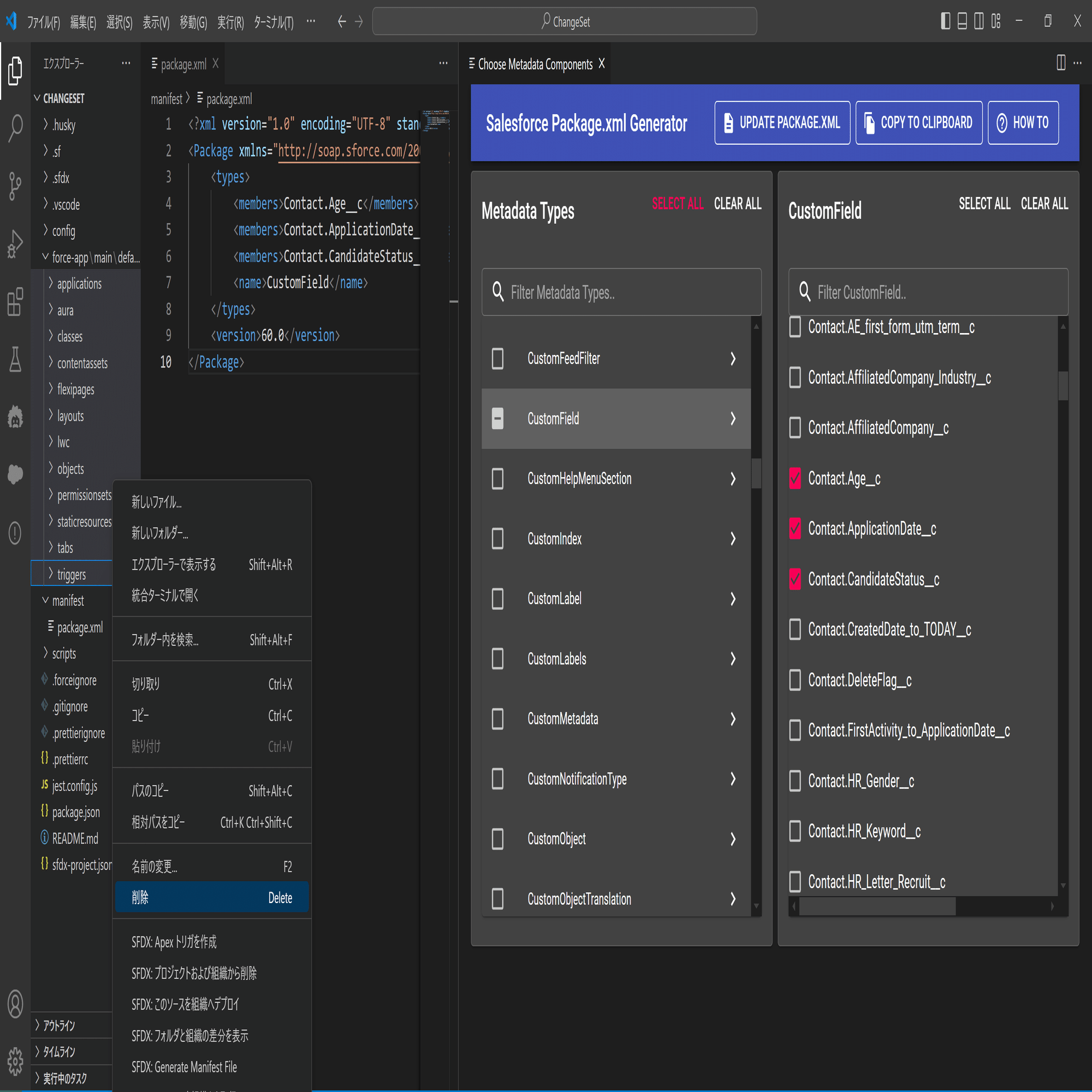Open the Search view in activity bar

pyautogui.click(x=15, y=127)
